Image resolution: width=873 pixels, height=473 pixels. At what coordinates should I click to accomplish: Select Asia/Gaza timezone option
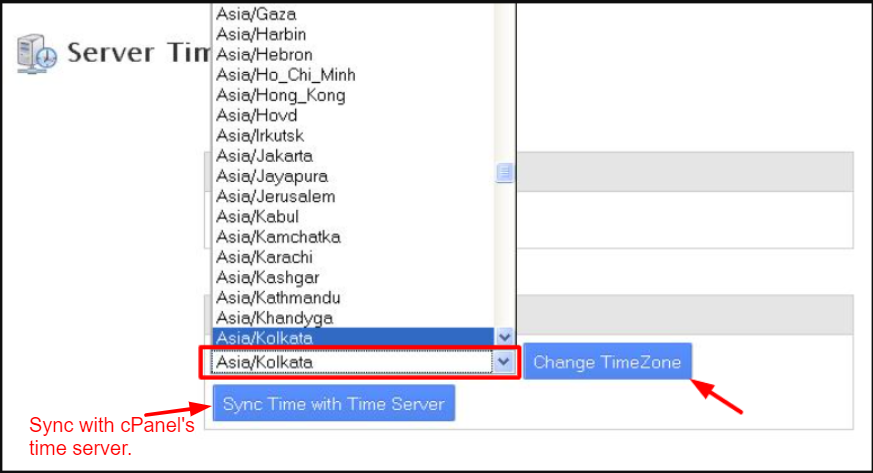tap(353, 14)
